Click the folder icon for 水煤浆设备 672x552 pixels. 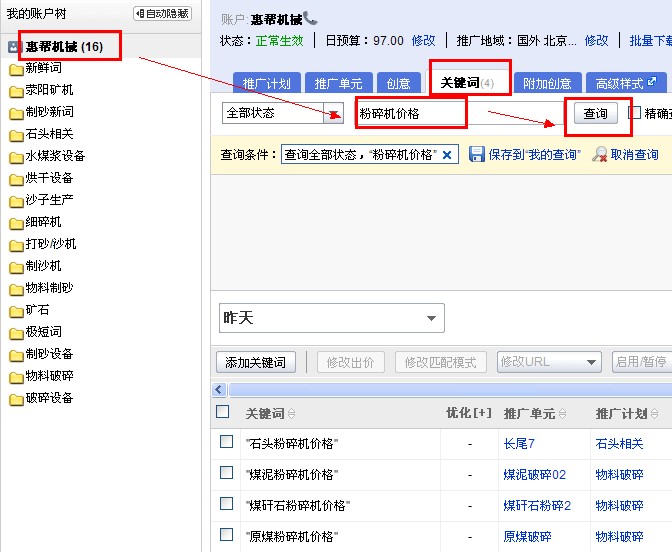click(x=16, y=157)
